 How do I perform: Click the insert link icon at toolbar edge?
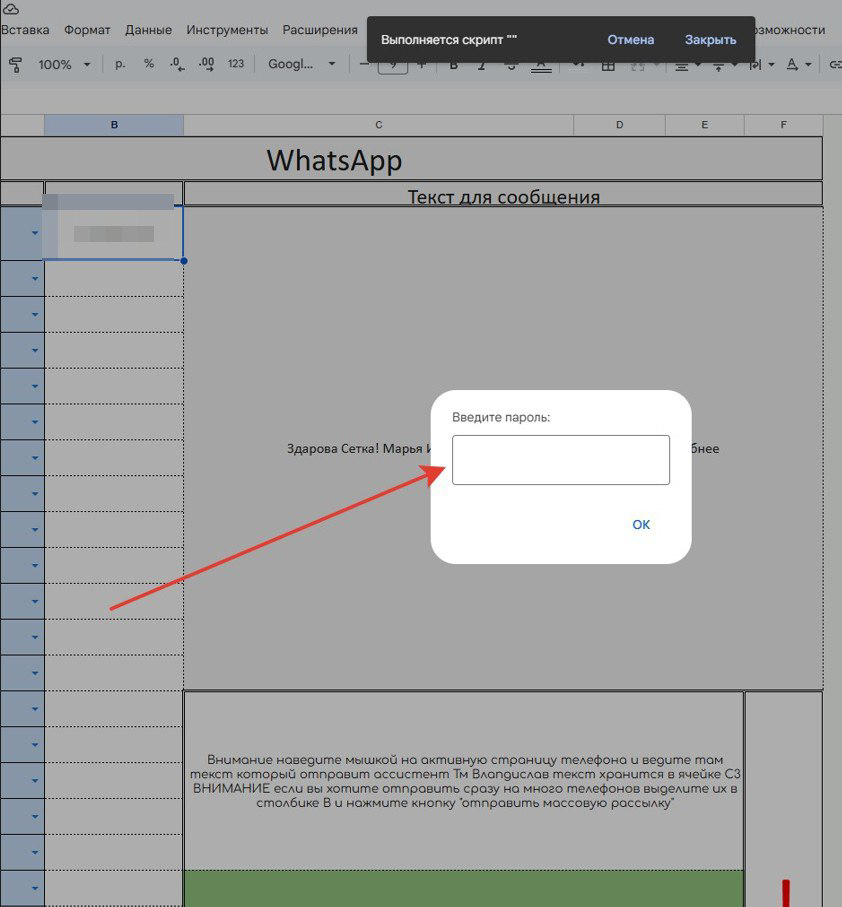click(x=835, y=64)
